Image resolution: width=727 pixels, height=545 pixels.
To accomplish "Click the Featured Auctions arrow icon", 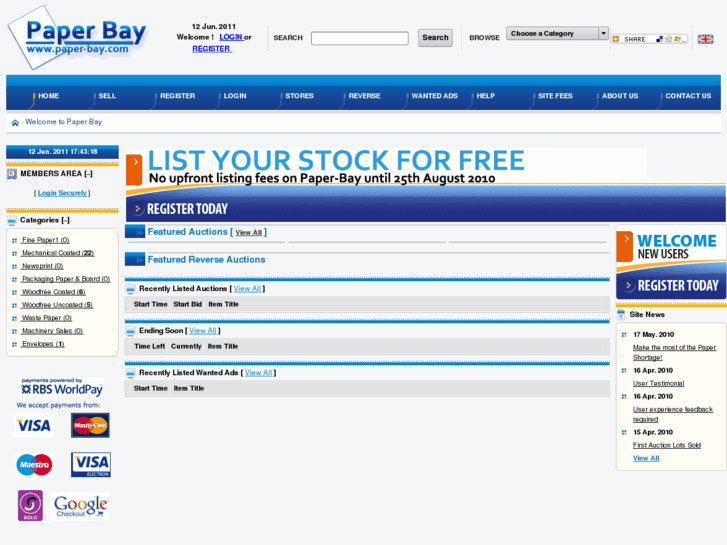I will point(135,231).
